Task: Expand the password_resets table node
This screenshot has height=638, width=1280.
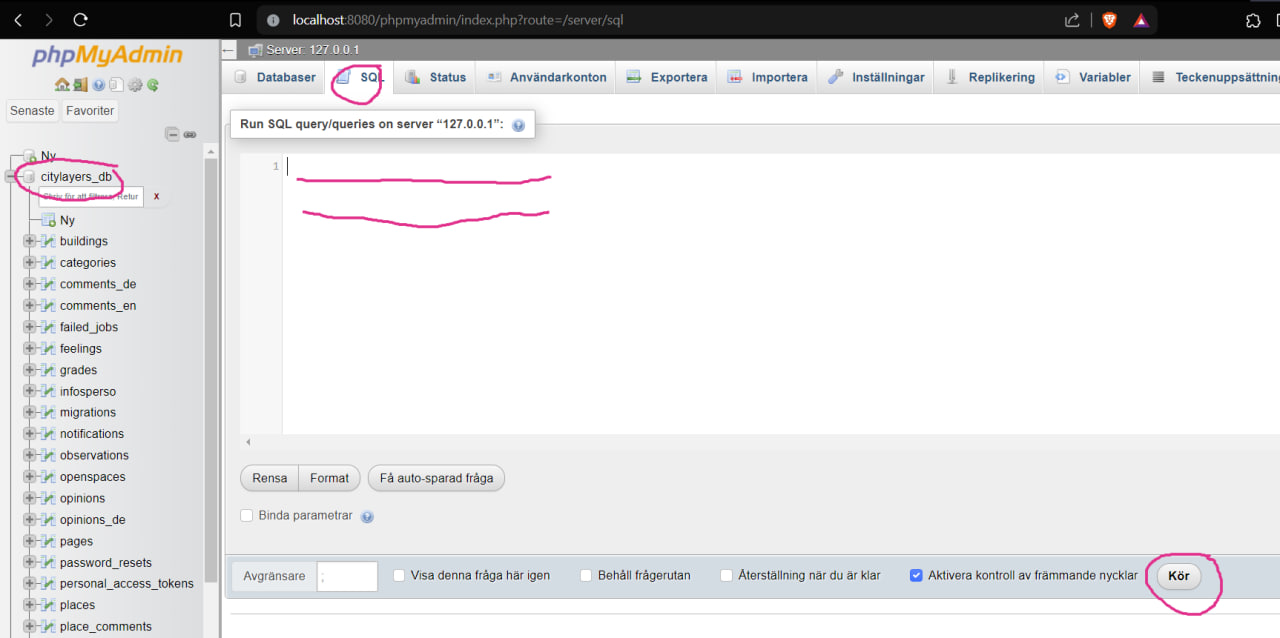Action: pos(29,563)
